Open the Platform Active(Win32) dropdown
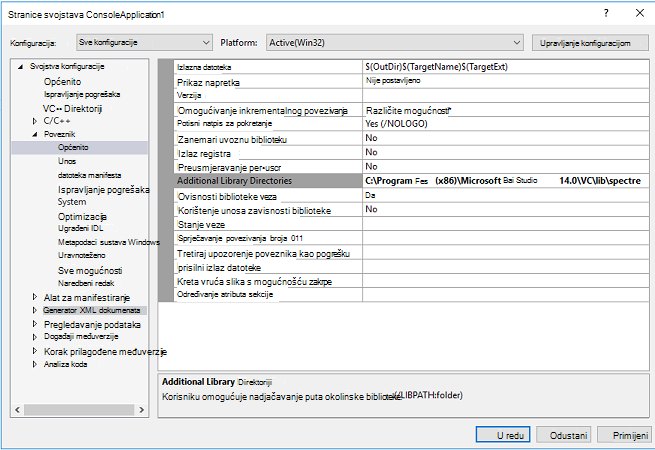The width and height of the screenshot is (655, 450). pos(394,43)
